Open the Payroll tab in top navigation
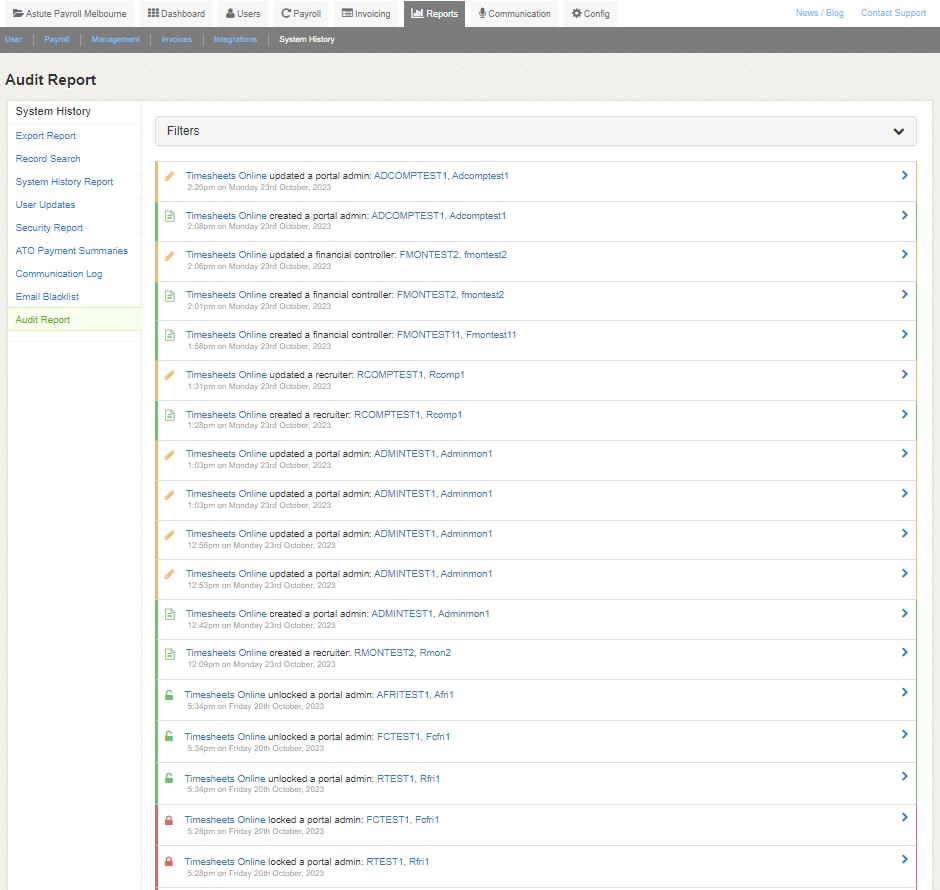The image size is (940, 890). pyautogui.click(x=301, y=14)
